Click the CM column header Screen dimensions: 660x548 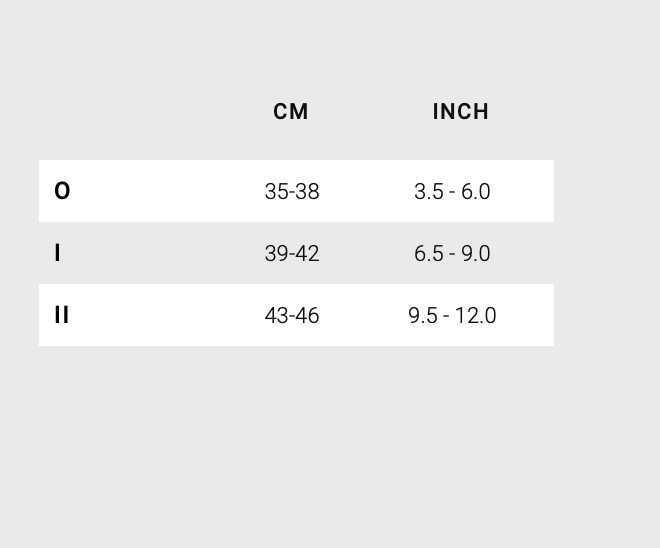click(291, 112)
